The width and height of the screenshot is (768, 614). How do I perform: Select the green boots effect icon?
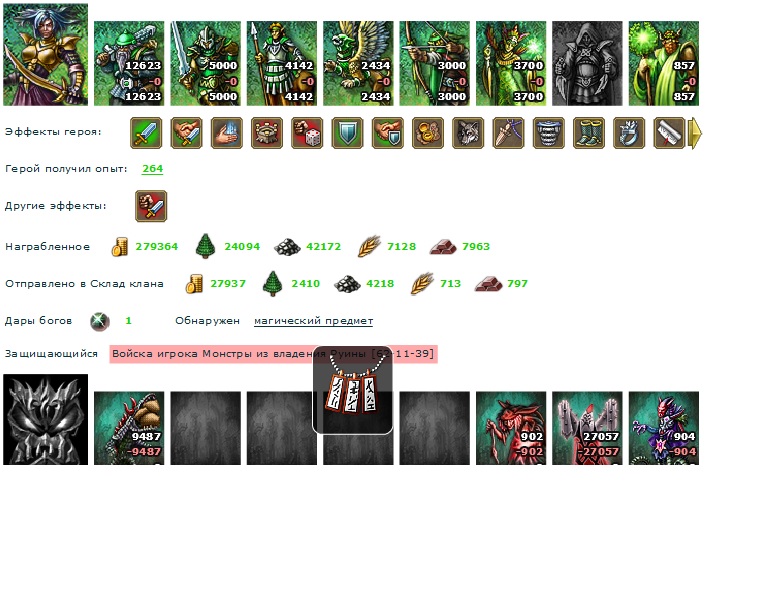pyautogui.click(x=588, y=133)
